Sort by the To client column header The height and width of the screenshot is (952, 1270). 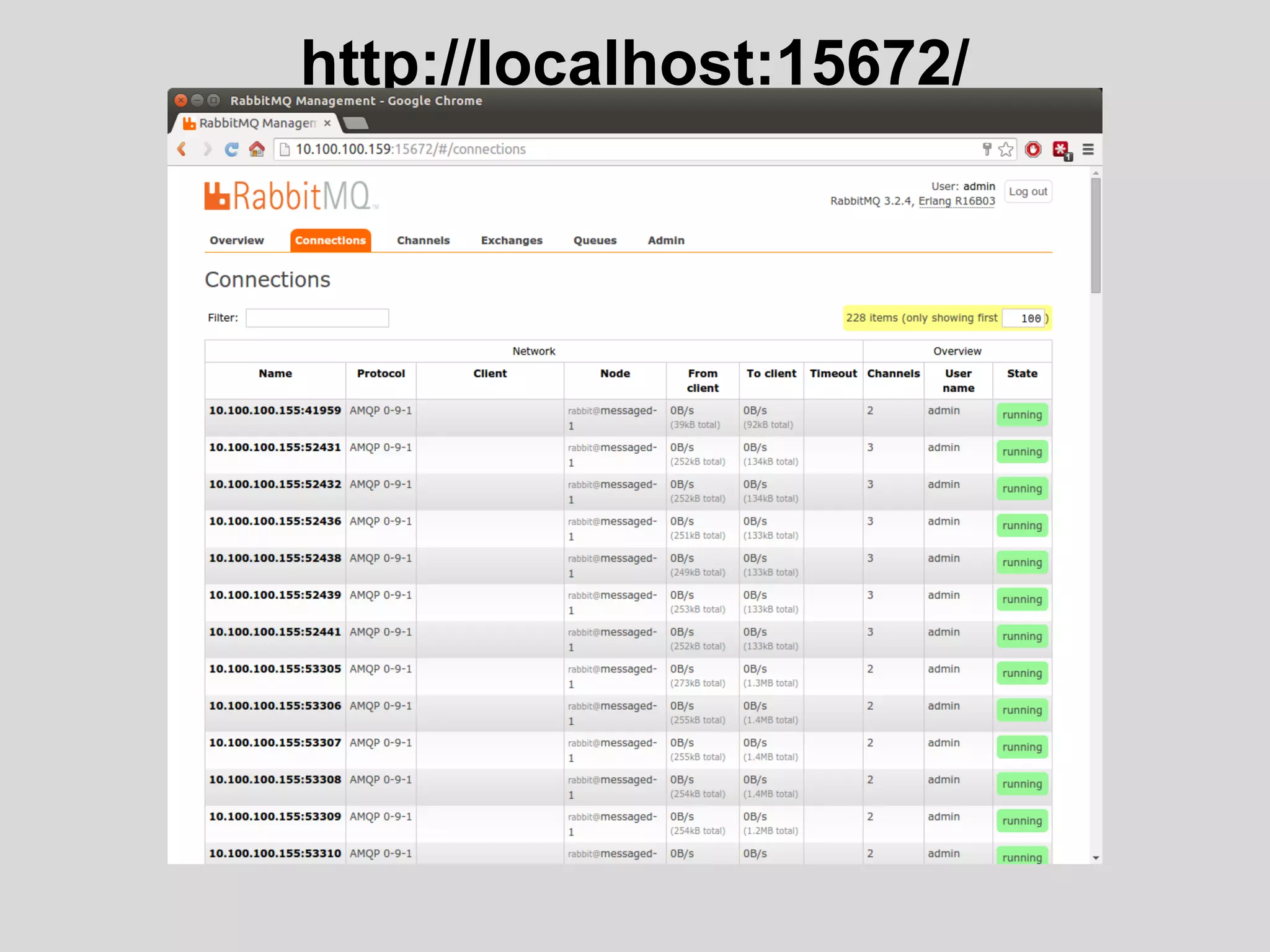coord(771,374)
